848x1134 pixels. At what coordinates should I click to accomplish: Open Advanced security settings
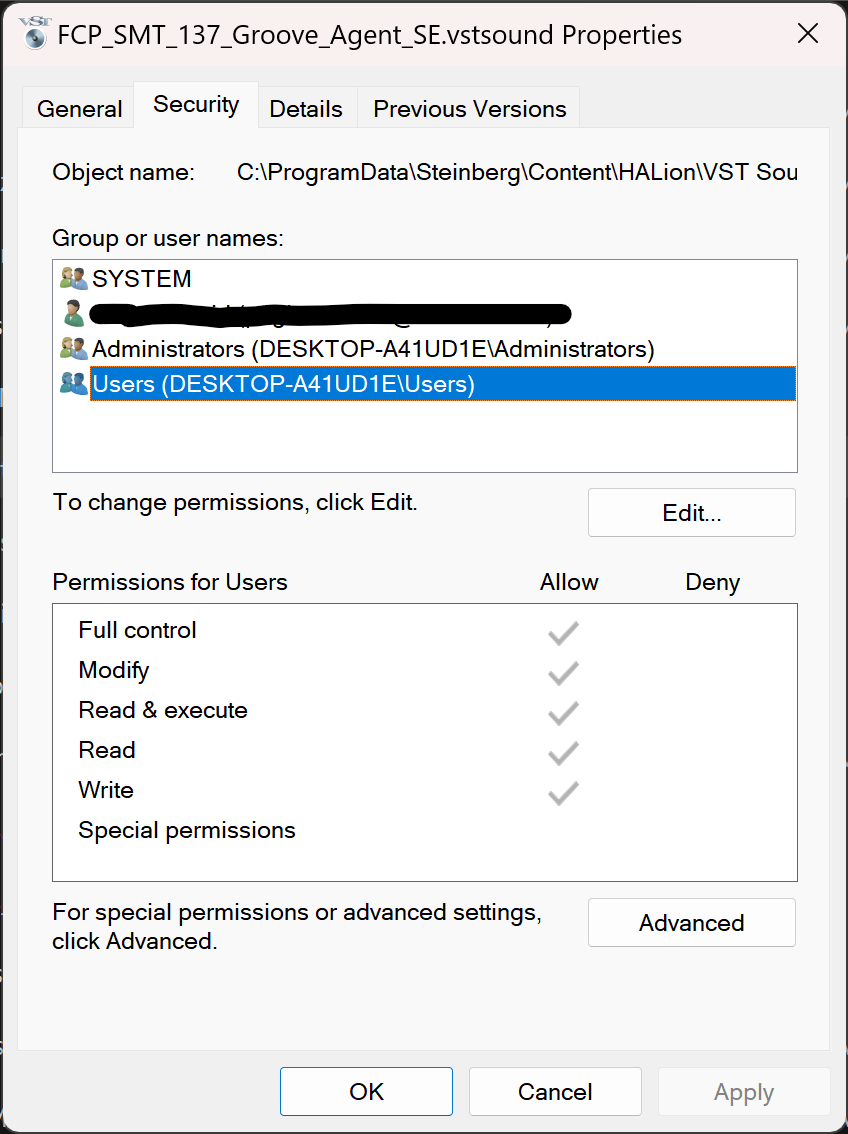pos(691,922)
